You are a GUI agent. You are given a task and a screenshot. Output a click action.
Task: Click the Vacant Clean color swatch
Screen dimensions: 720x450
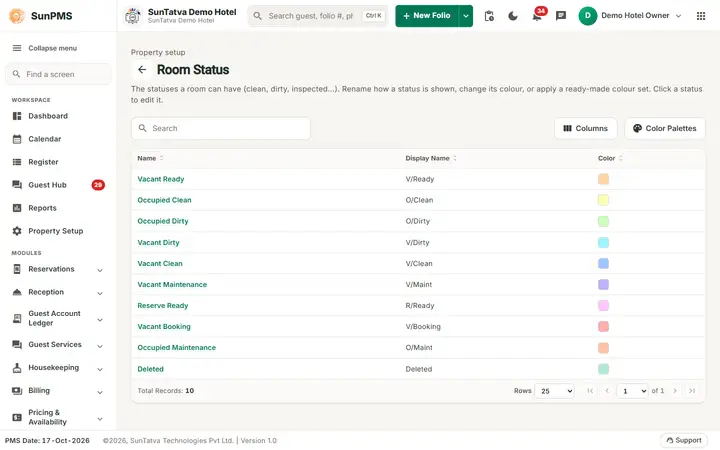pyautogui.click(x=603, y=264)
